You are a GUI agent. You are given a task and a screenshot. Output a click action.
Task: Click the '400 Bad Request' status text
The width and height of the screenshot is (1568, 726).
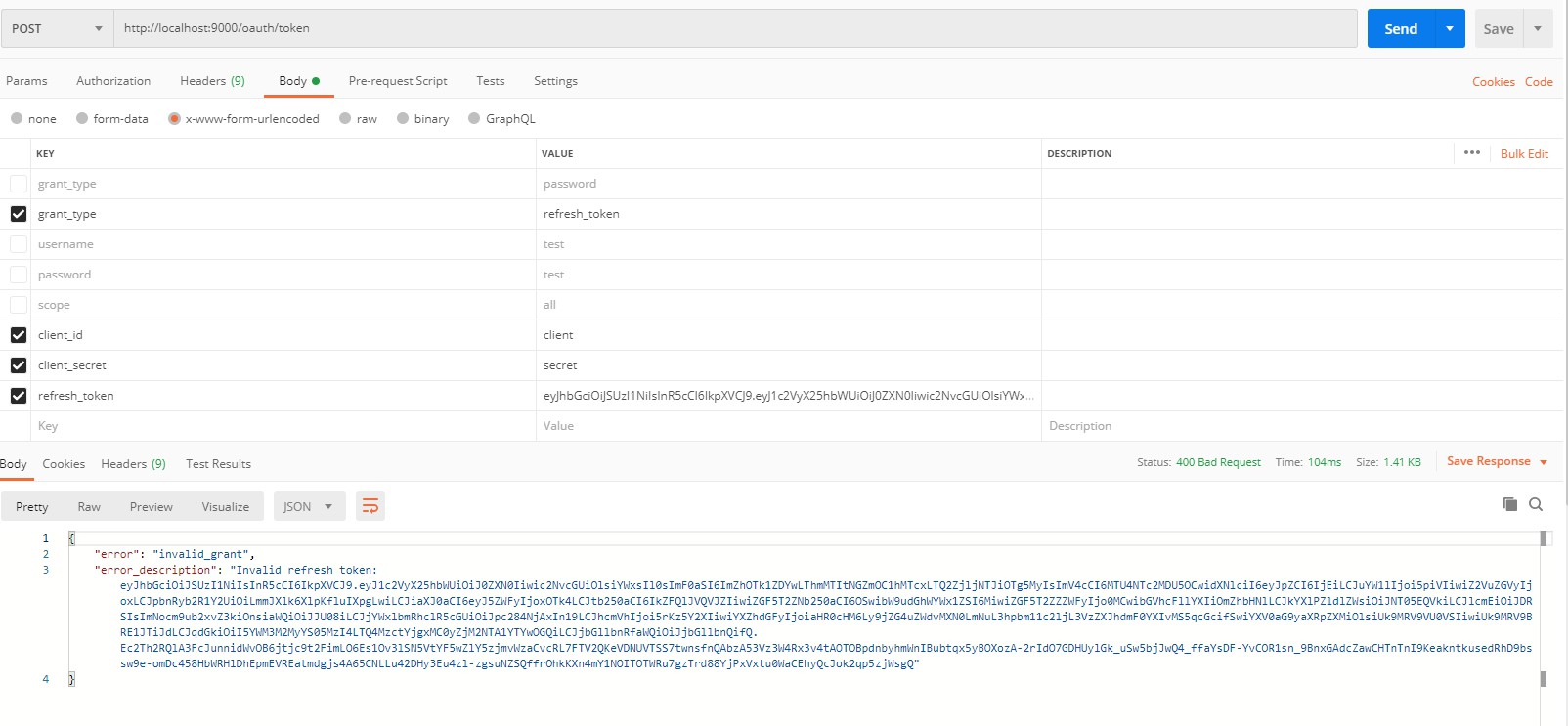1218,462
